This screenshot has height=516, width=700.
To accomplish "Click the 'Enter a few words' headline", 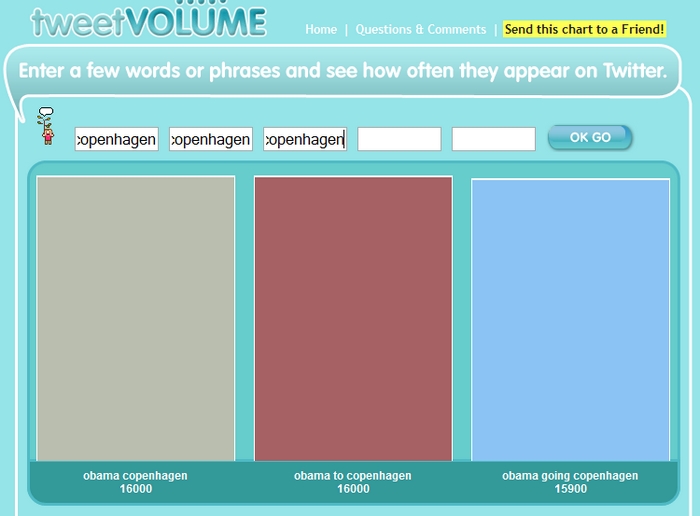I will (x=342, y=71).
